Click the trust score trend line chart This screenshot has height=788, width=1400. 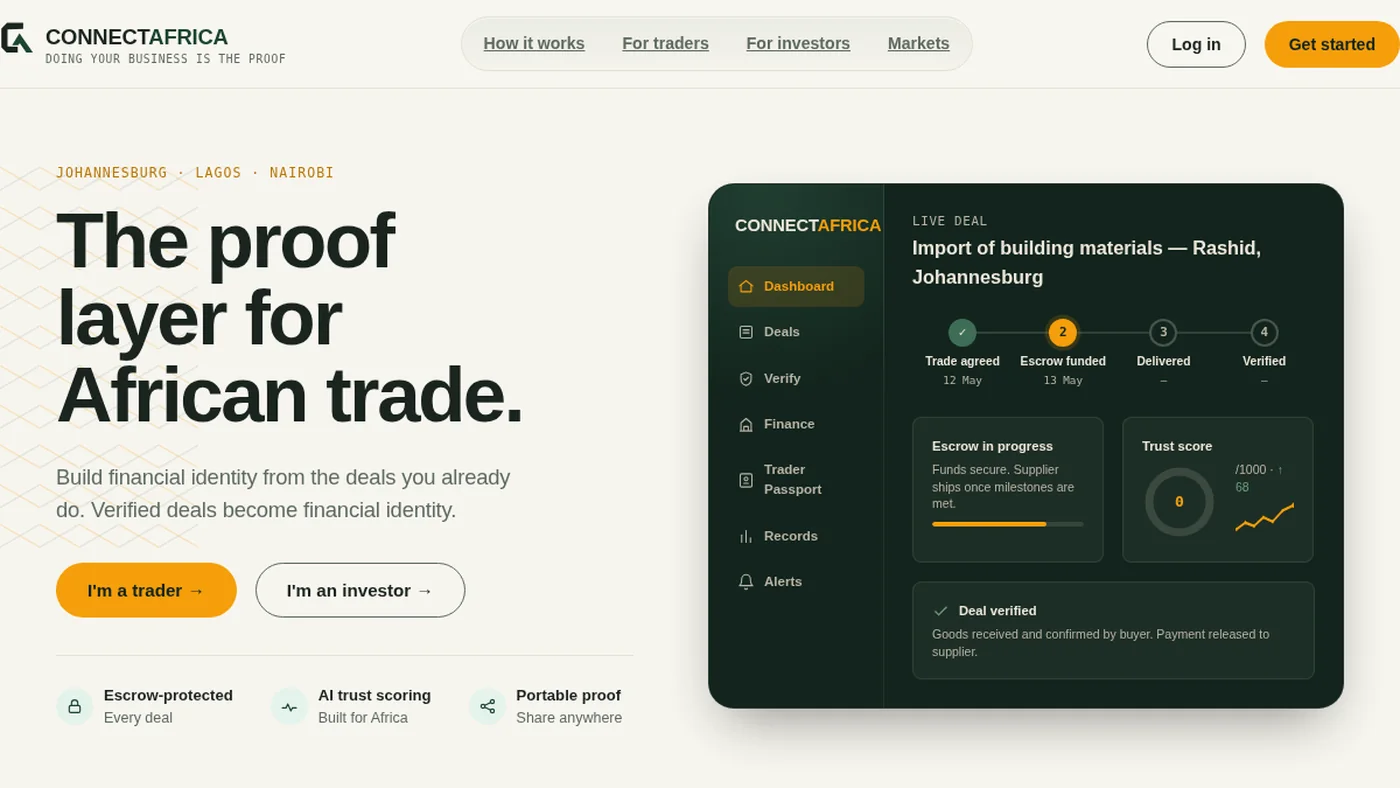click(1264, 517)
